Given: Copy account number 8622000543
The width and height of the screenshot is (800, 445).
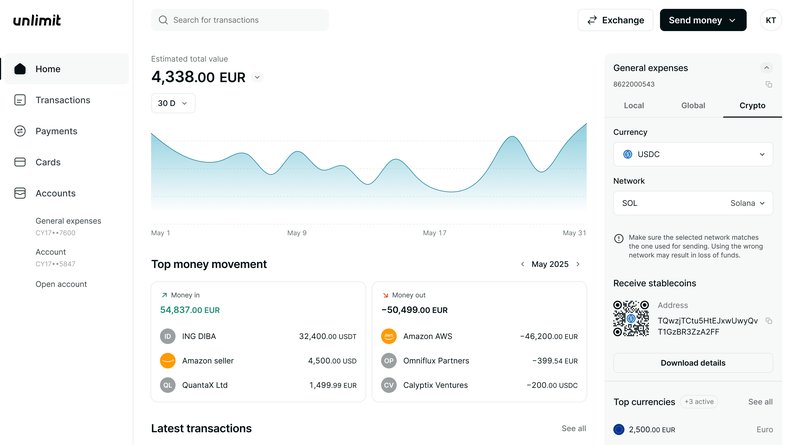Looking at the screenshot, I should point(768,84).
